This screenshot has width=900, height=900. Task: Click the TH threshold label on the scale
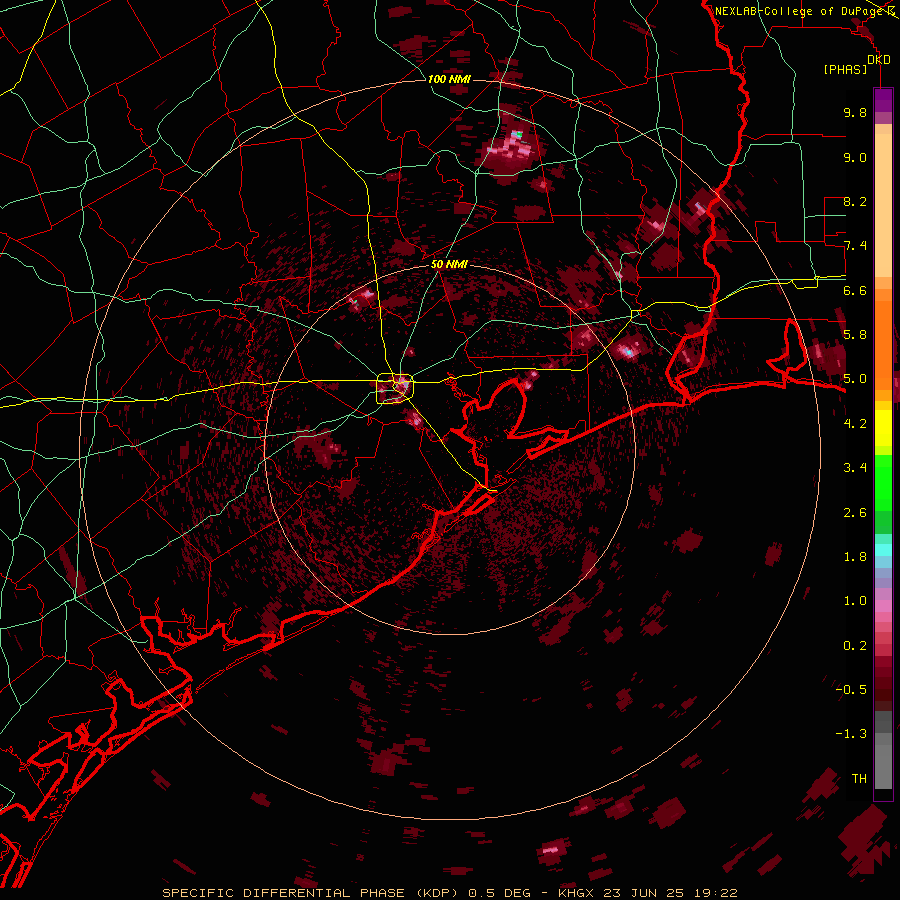pyautogui.click(x=859, y=779)
